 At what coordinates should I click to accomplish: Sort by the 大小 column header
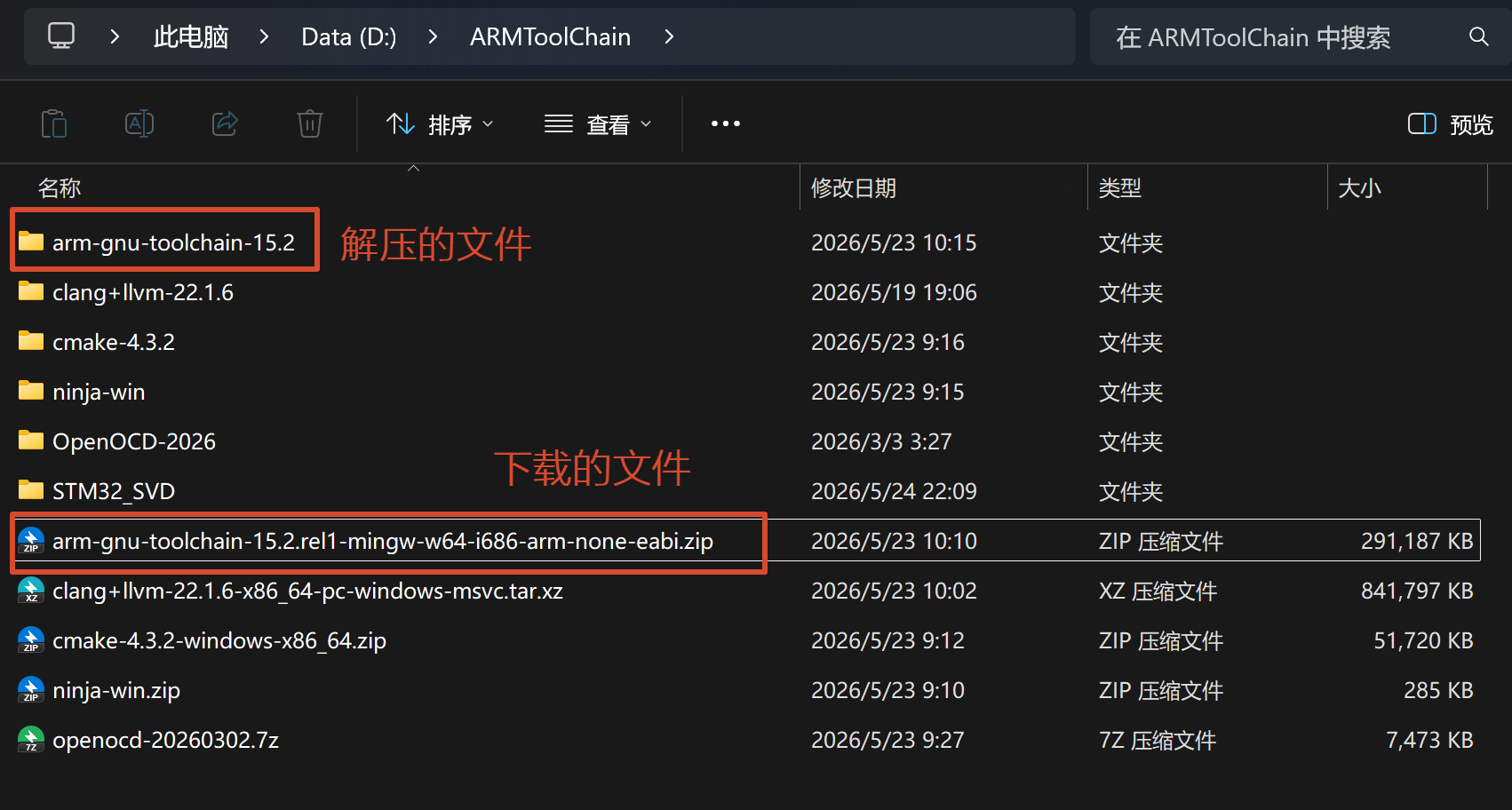pyautogui.click(x=1360, y=188)
